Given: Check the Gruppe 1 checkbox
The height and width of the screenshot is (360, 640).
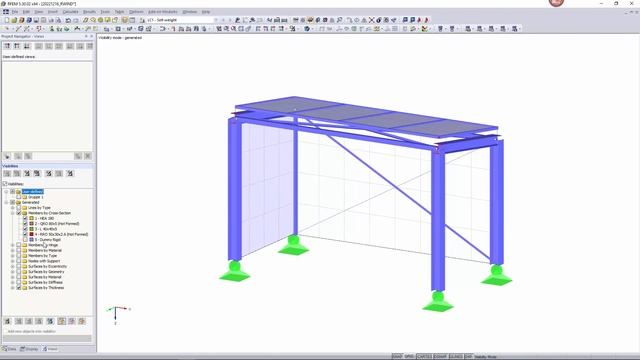Looking at the screenshot, I should 19,197.
